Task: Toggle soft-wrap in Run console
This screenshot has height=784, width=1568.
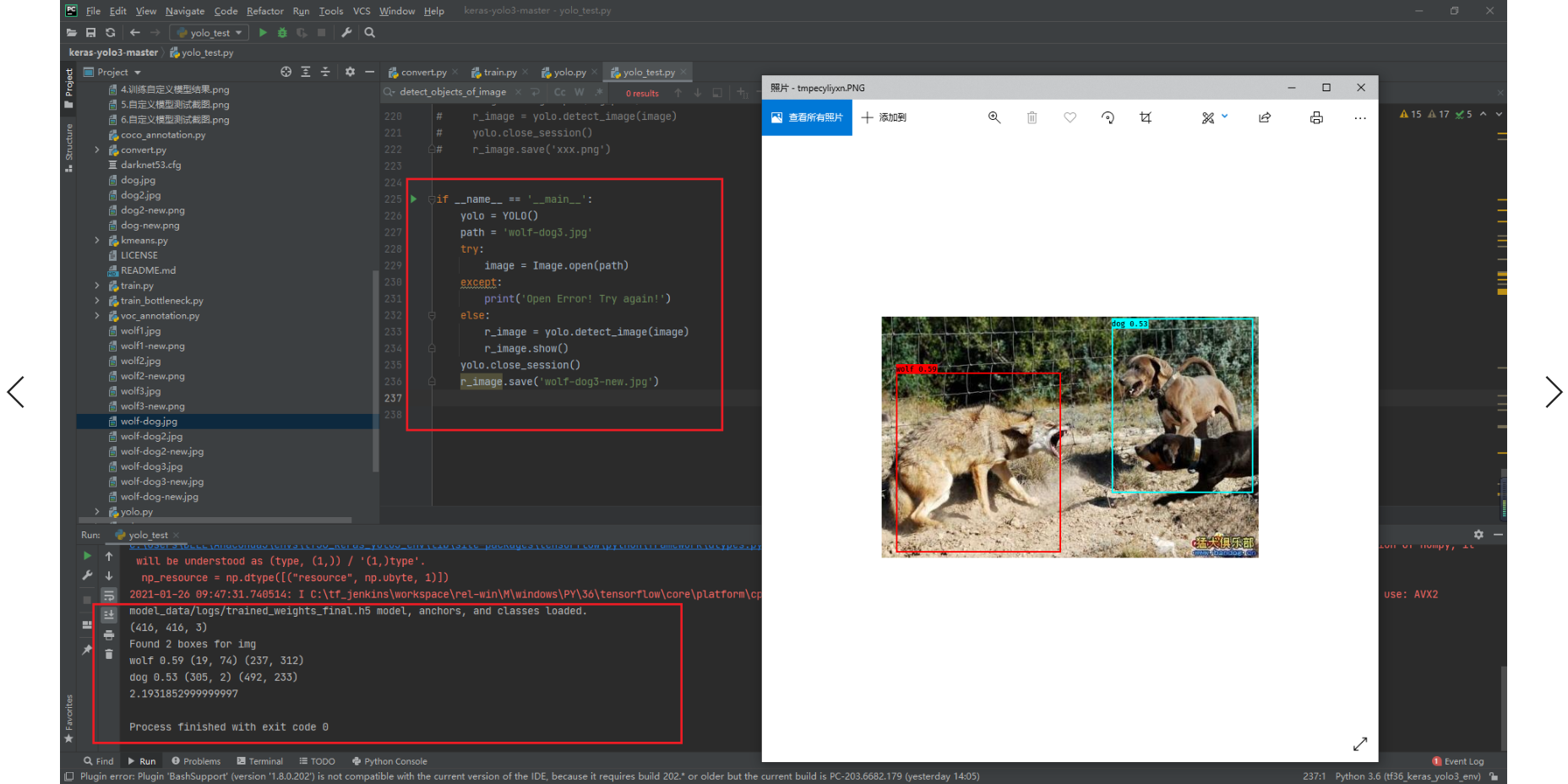Action: 109,596
